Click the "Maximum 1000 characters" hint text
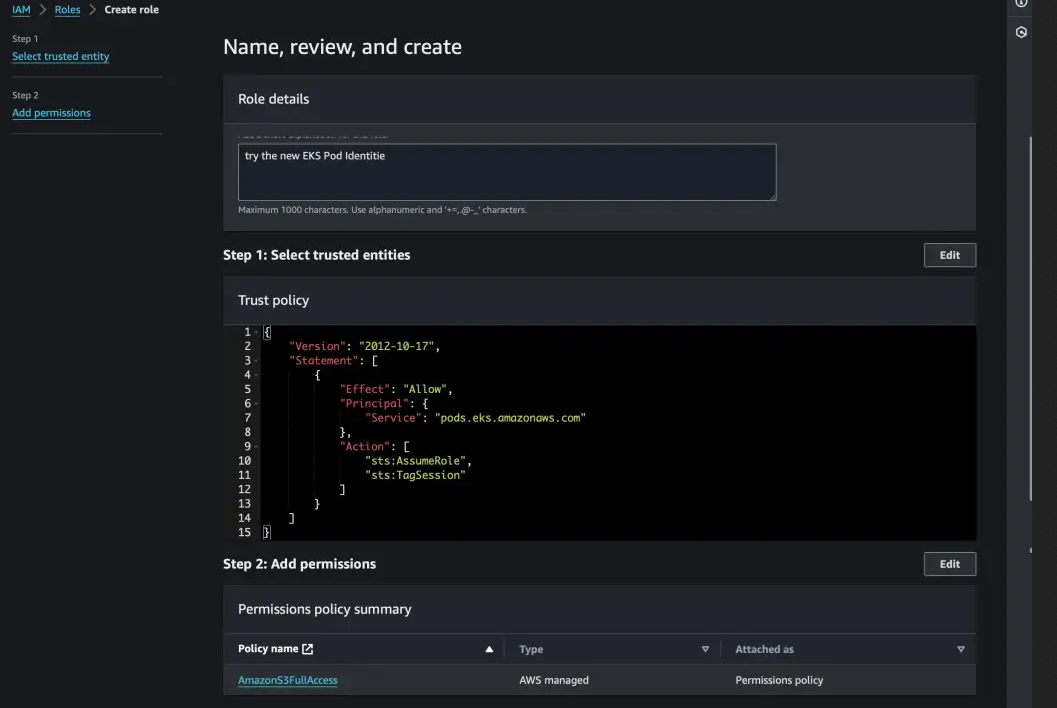The image size is (1057, 708). coord(382,210)
